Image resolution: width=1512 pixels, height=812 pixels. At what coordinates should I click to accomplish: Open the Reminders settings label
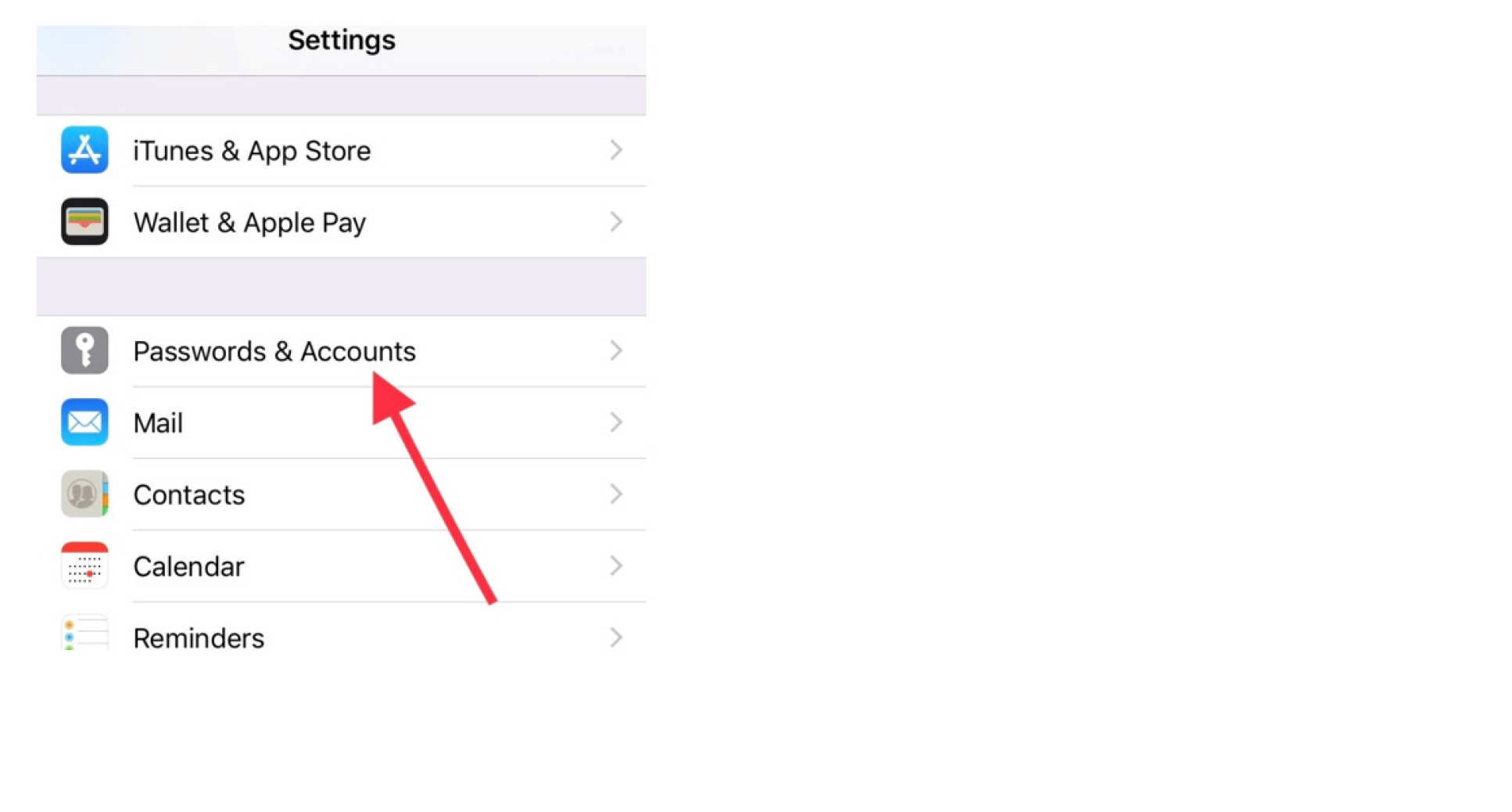(x=199, y=638)
